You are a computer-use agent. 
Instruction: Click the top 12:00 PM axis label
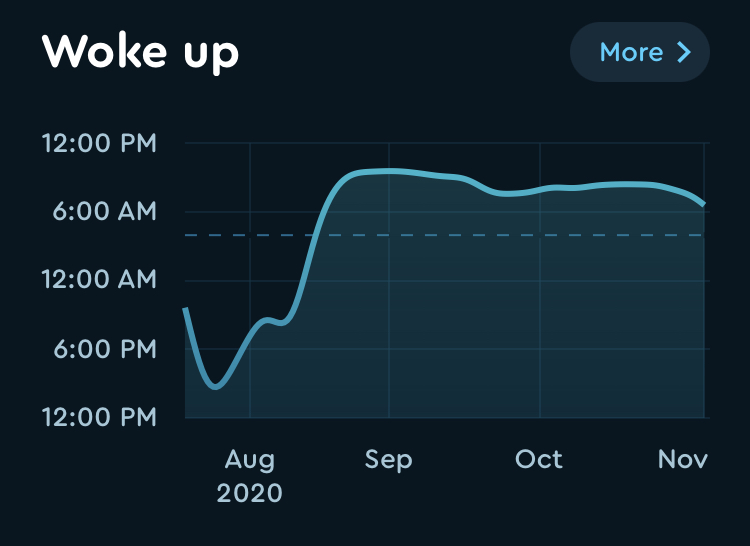pos(99,143)
